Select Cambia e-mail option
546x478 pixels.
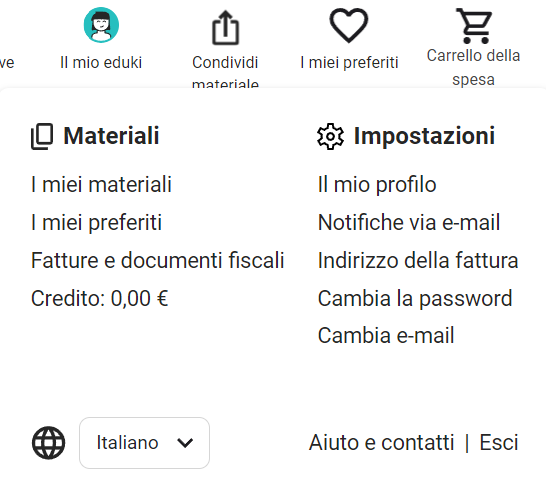click(386, 336)
